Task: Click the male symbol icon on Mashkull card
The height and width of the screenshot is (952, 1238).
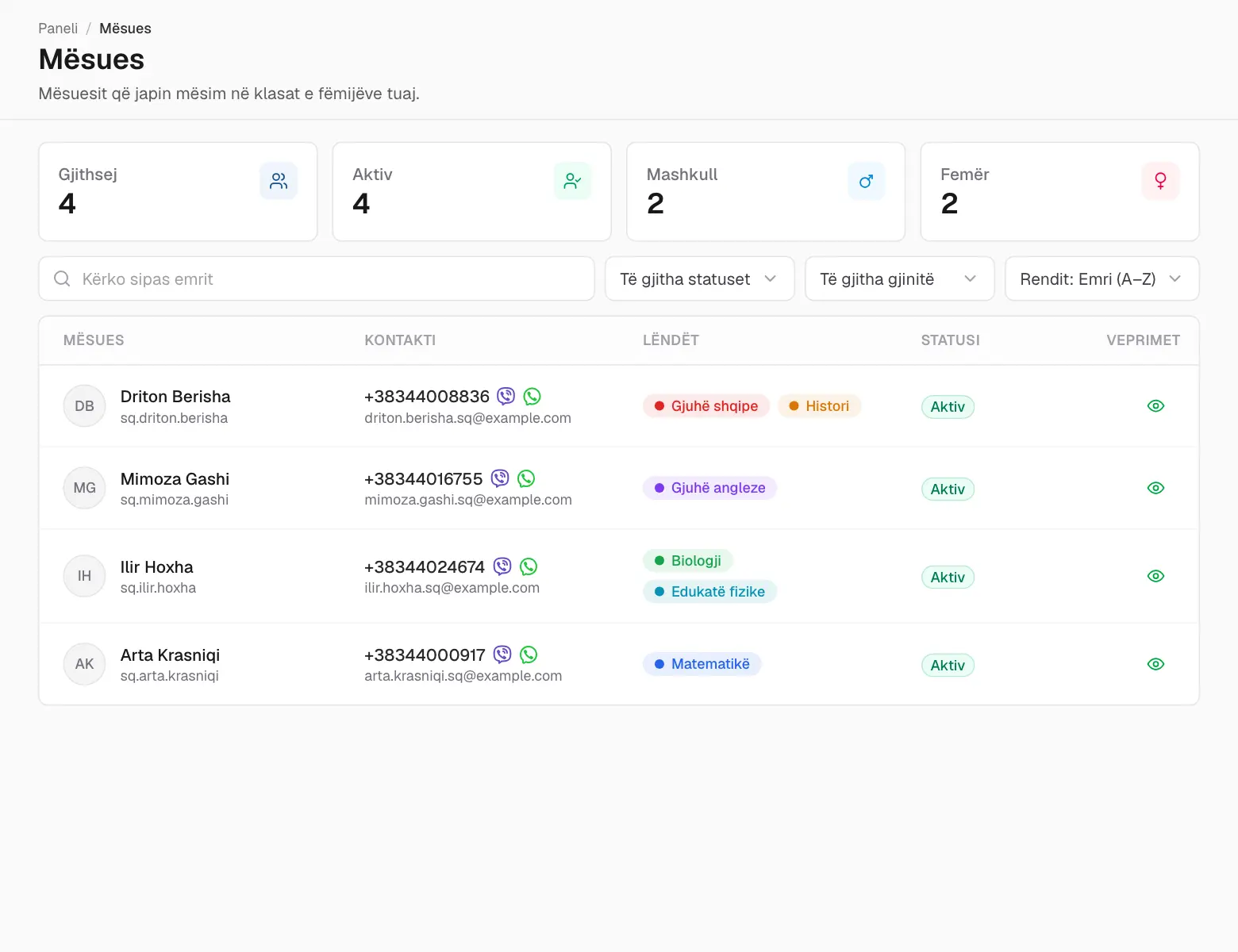Action: 867,181
